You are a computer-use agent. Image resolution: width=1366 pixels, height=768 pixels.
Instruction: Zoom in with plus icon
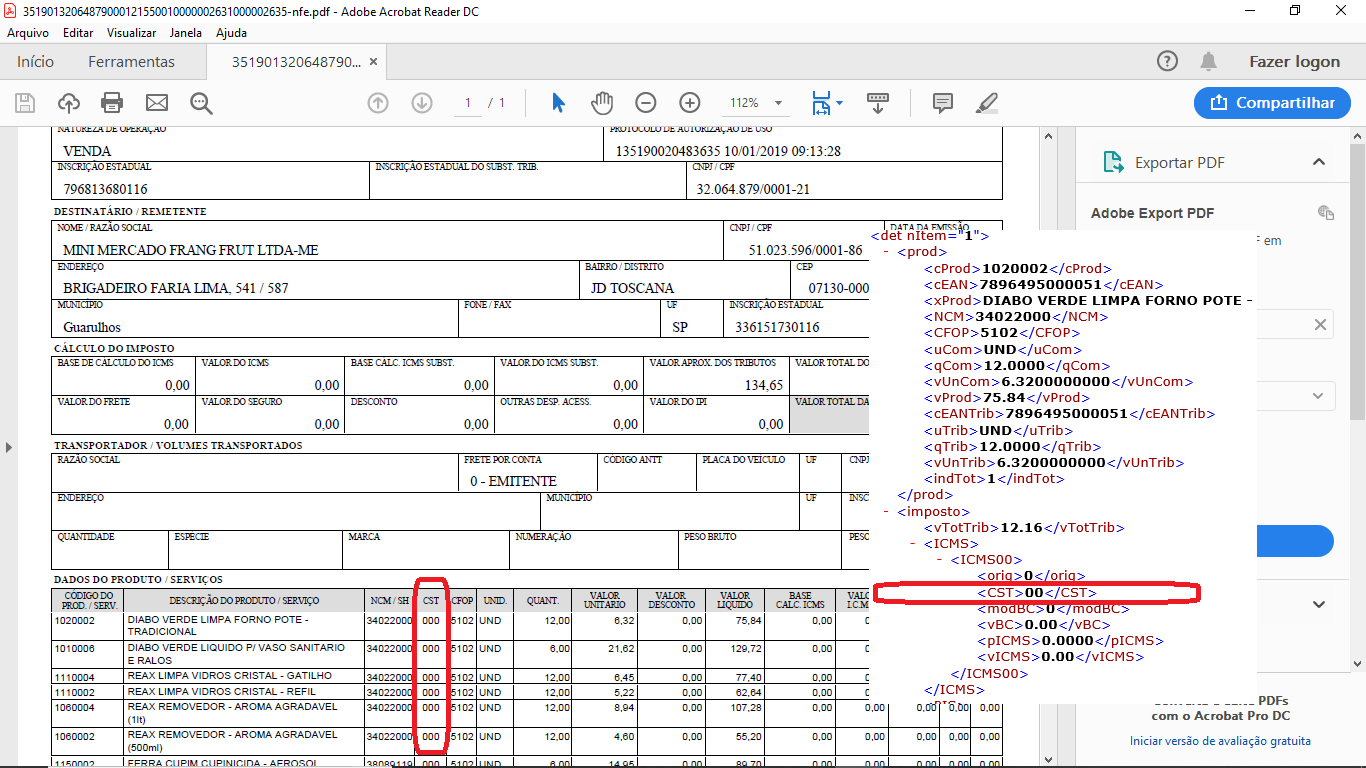coord(690,102)
